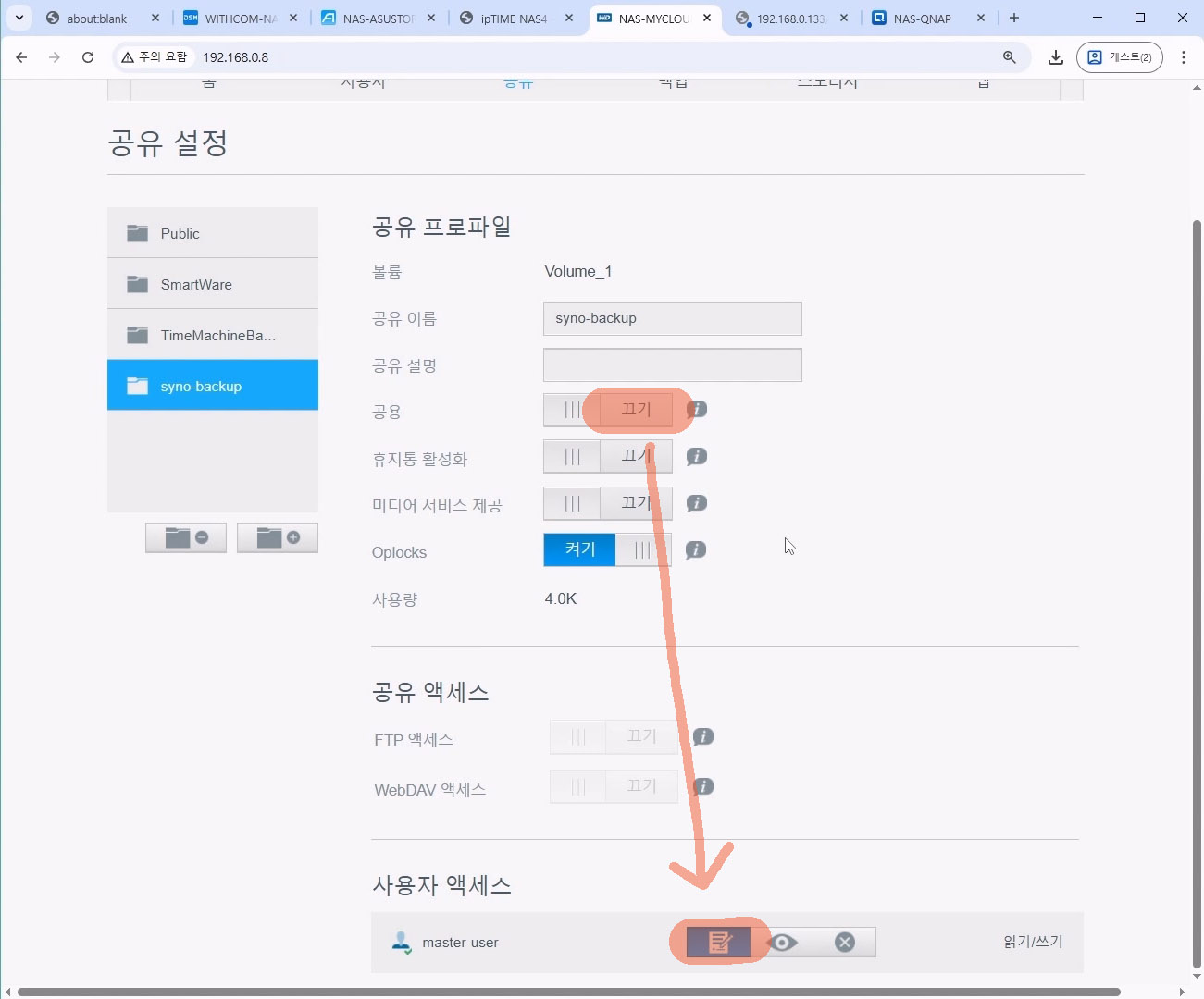Click the browser reload button
This screenshot has width=1204, height=999.
point(88,57)
